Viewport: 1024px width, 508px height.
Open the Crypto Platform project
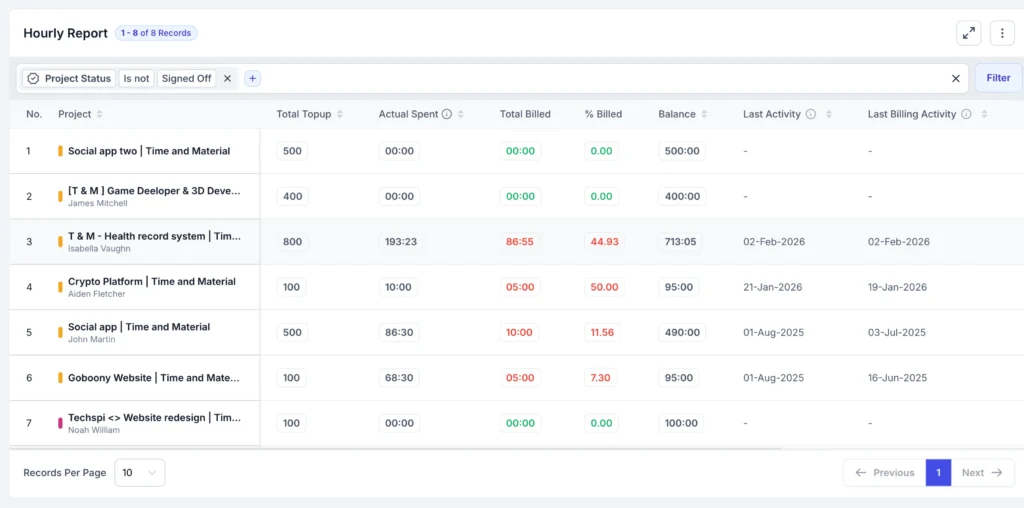[x=152, y=281]
